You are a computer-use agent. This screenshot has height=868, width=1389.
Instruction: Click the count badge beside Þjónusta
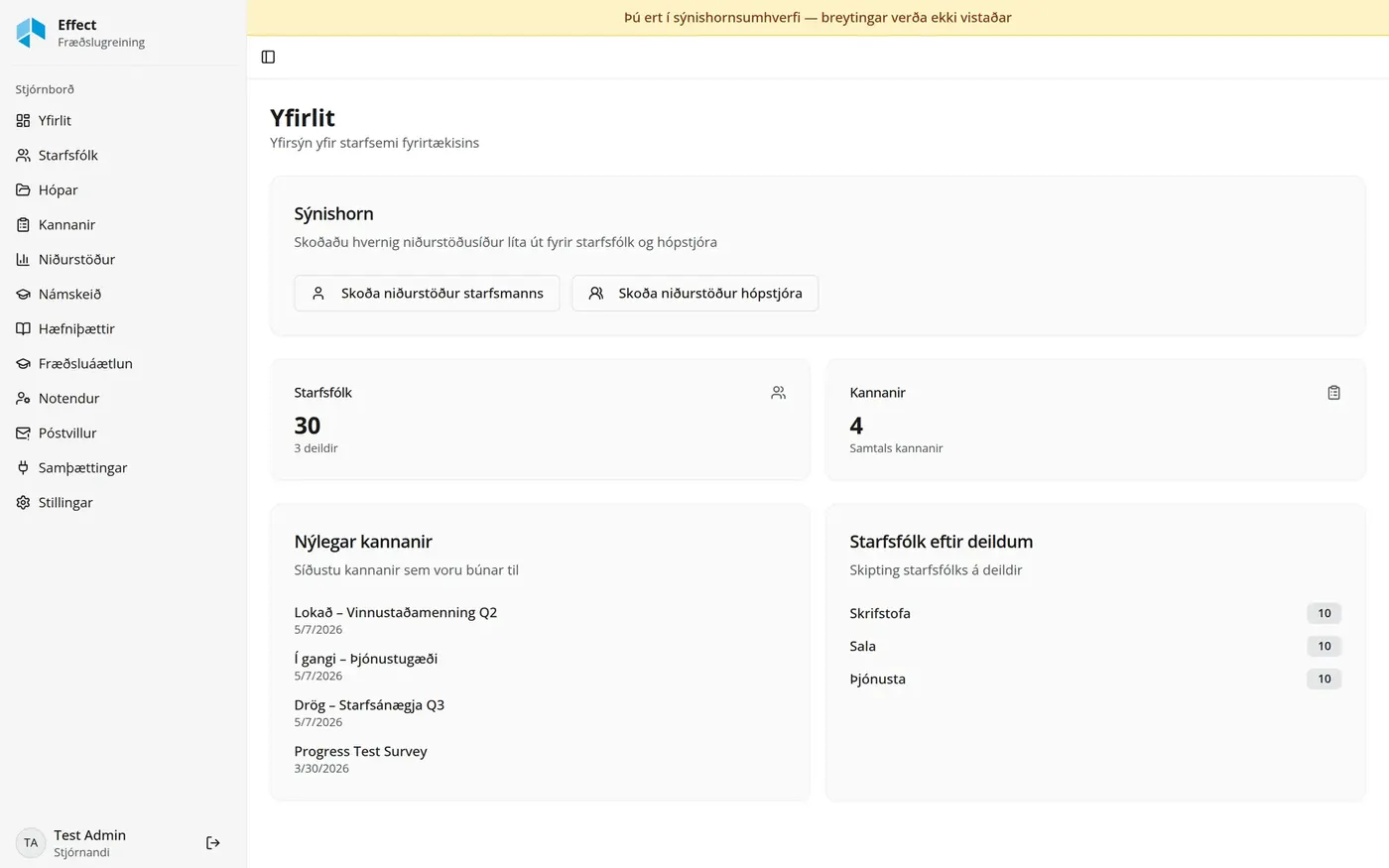pyautogui.click(x=1325, y=679)
